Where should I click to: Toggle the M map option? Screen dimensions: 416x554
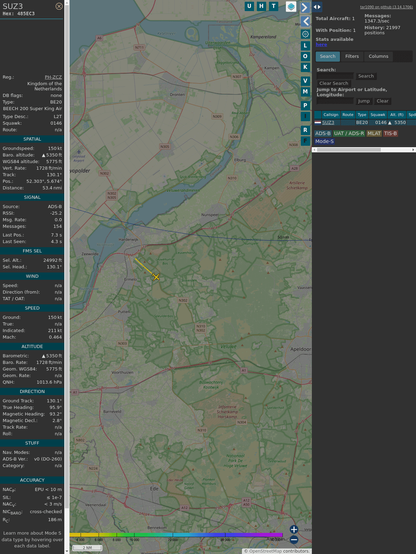click(305, 92)
